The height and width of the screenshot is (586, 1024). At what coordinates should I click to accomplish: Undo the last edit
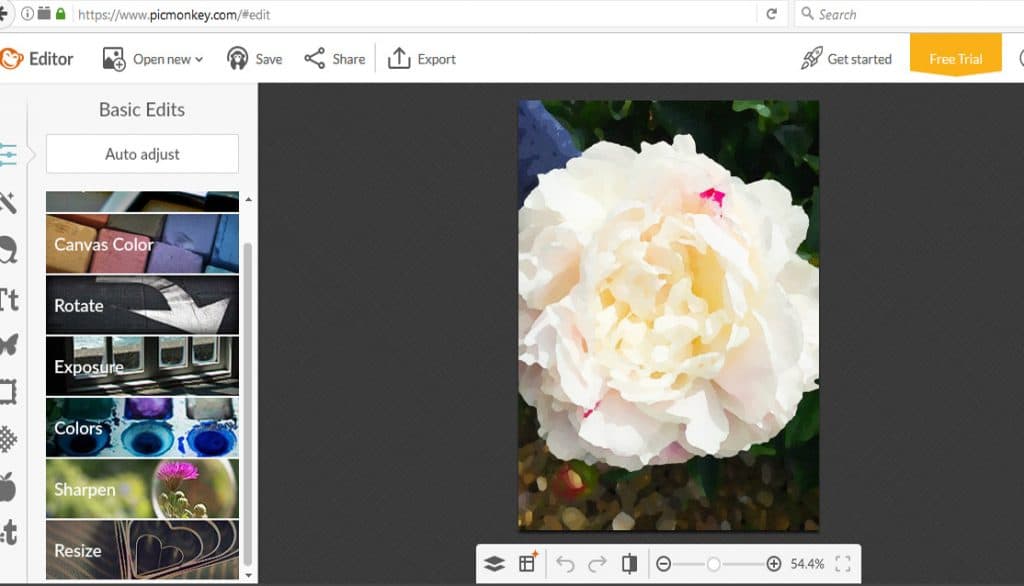pos(565,564)
